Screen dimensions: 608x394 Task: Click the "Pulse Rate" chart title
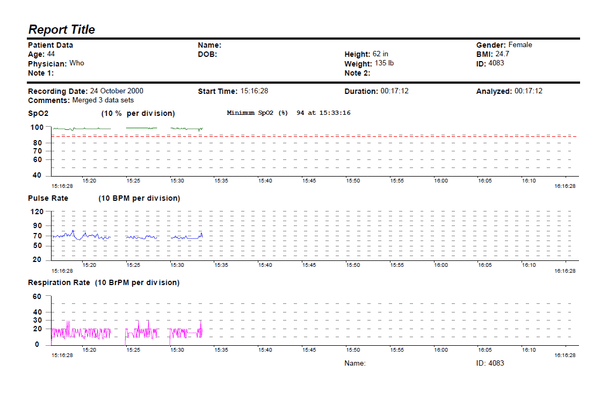coord(48,198)
